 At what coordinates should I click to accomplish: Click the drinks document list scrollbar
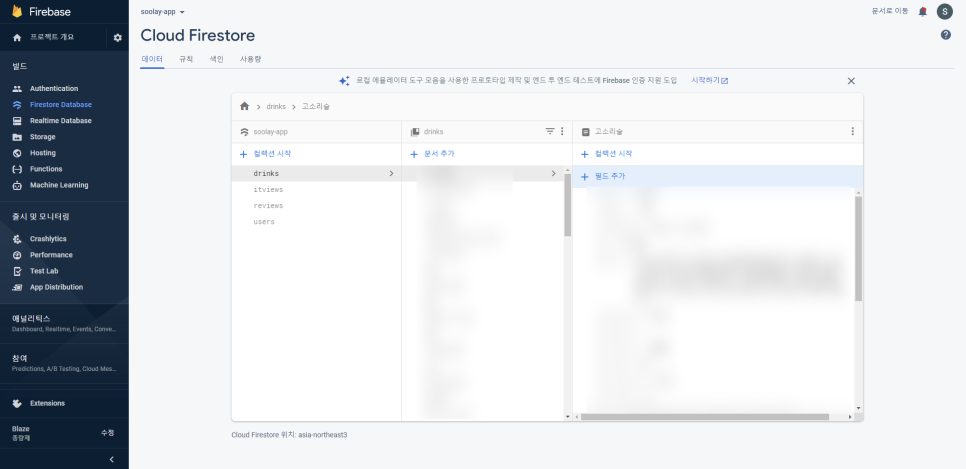(x=567, y=205)
